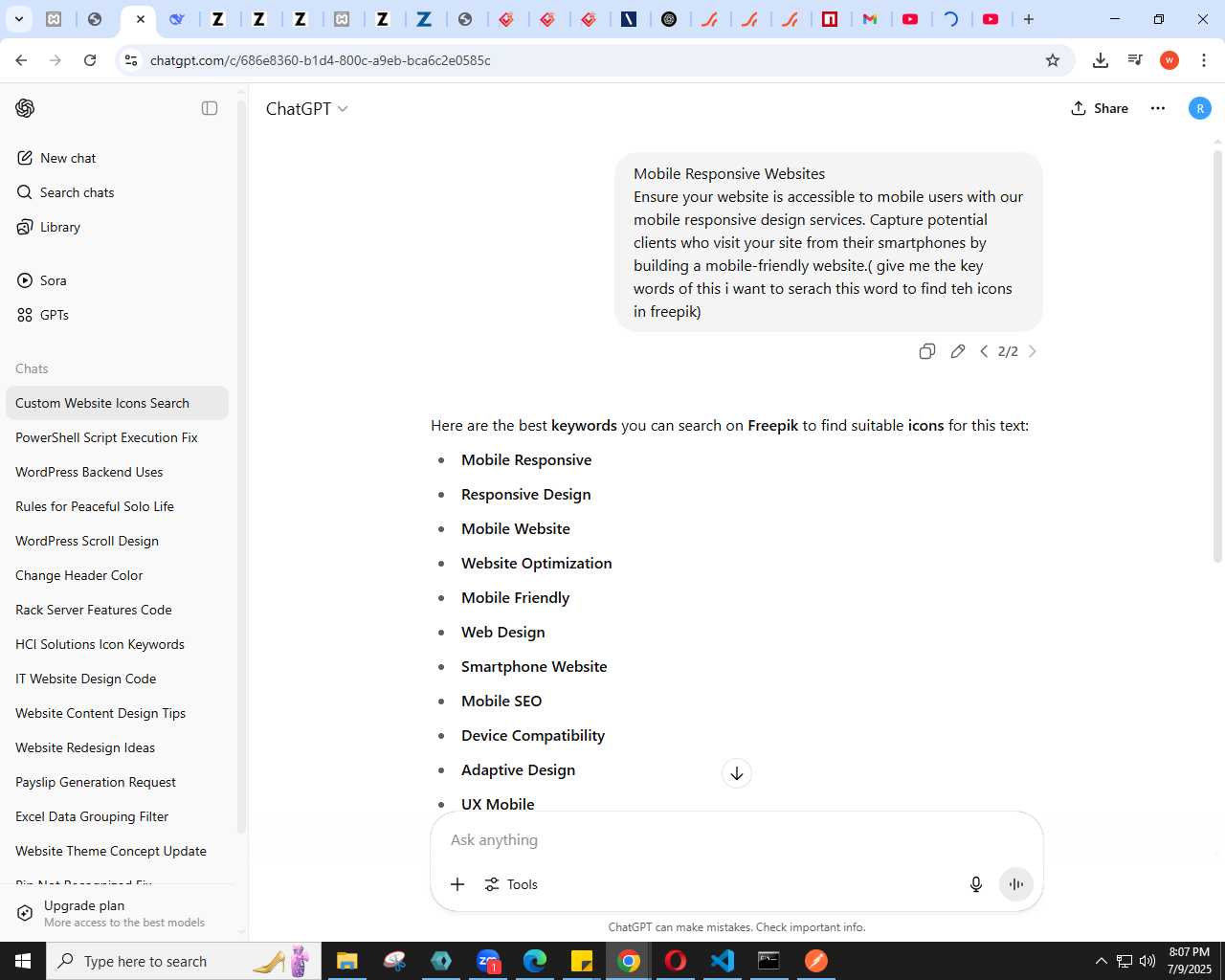1225x980 pixels.
Task: Click the Adaptive Design keyword
Action: tap(518, 769)
